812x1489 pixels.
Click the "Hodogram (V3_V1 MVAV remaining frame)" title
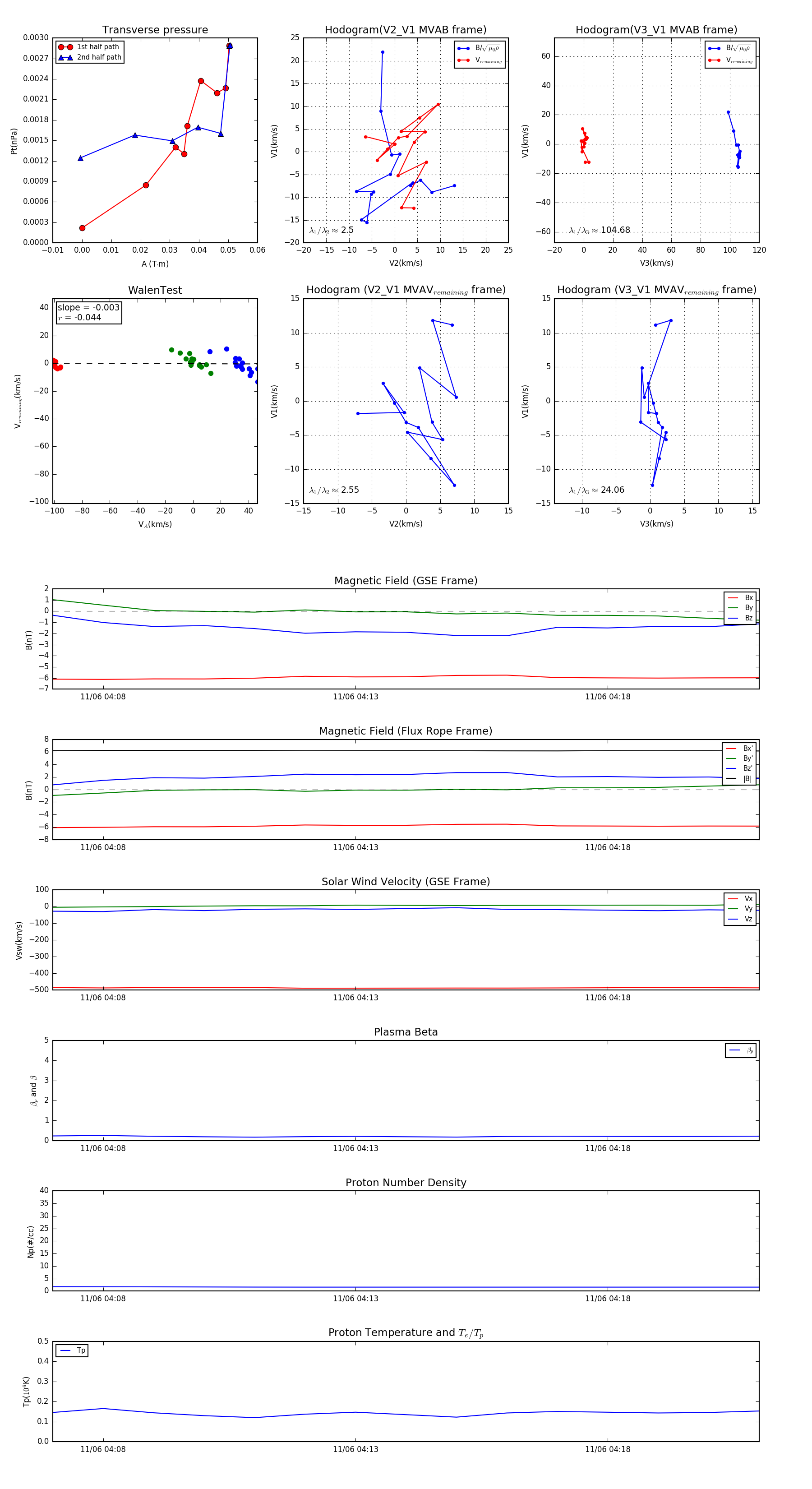coord(656,290)
